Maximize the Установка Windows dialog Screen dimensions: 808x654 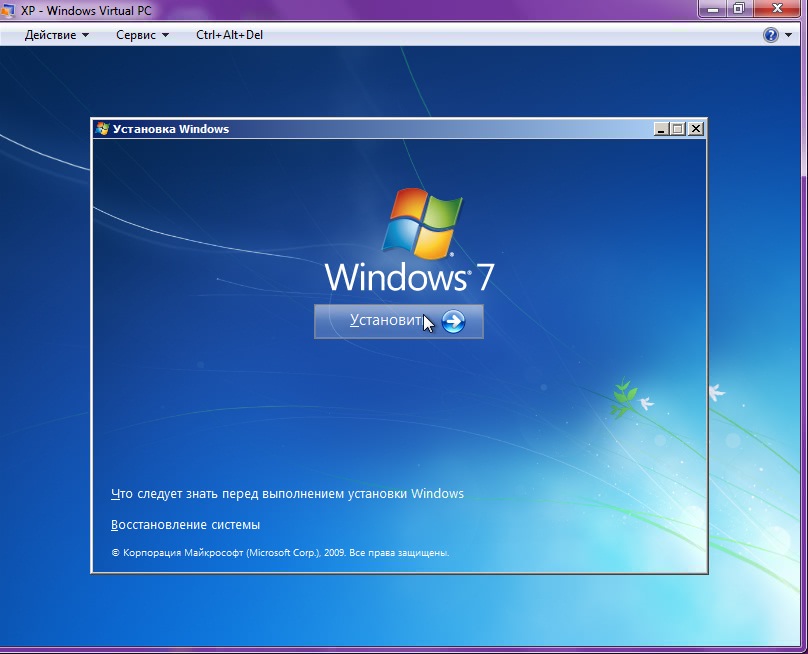pos(678,129)
